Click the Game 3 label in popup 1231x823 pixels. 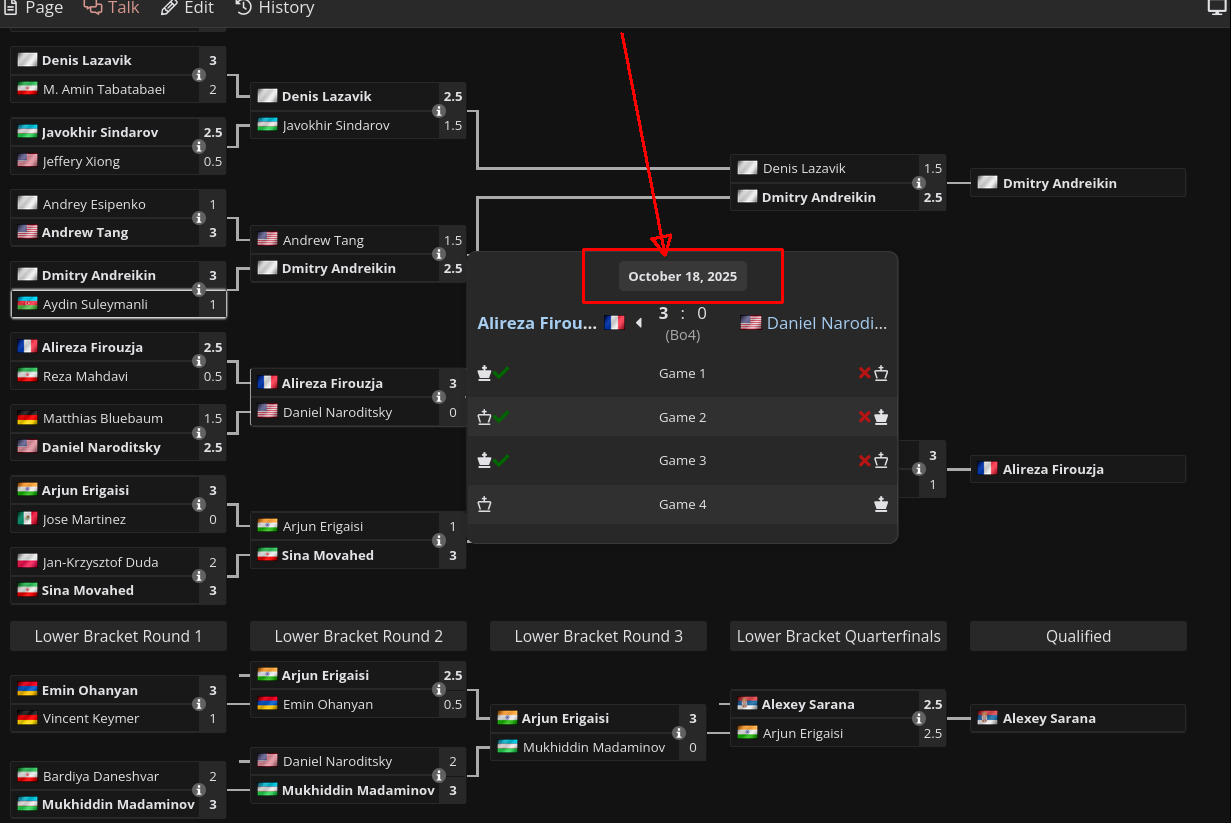682,460
